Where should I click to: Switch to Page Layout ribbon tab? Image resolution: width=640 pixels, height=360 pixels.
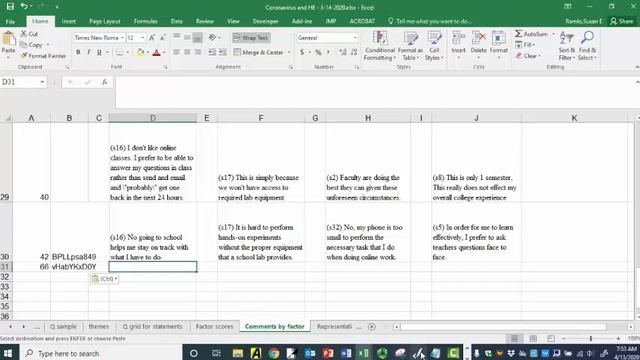pyautogui.click(x=104, y=21)
